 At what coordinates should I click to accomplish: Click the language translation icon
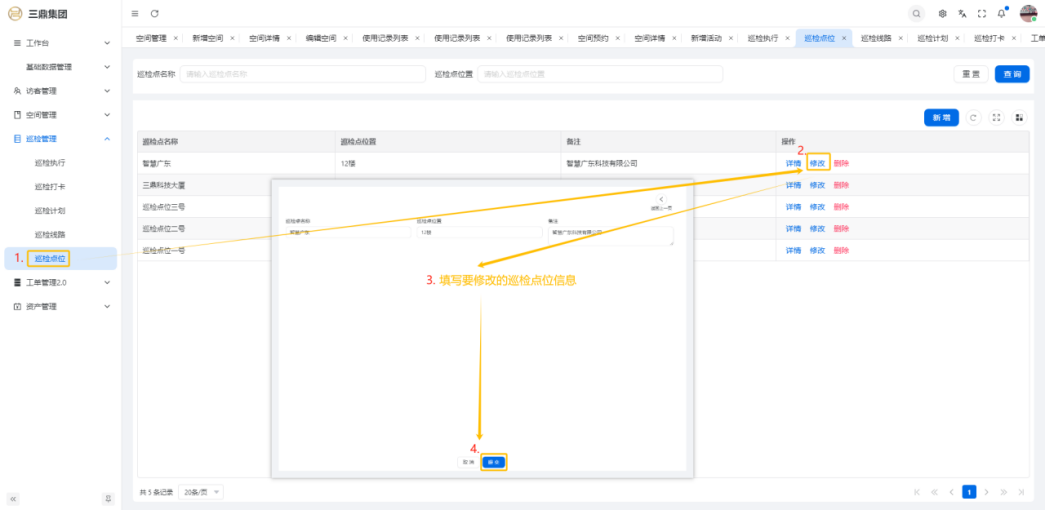(x=962, y=13)
